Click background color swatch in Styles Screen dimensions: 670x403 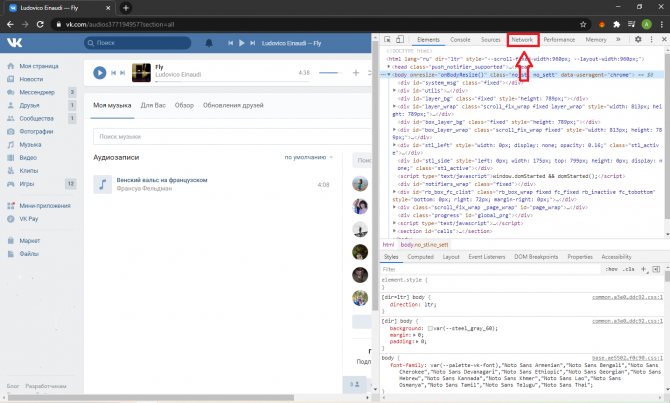click(x=429, y=328)
